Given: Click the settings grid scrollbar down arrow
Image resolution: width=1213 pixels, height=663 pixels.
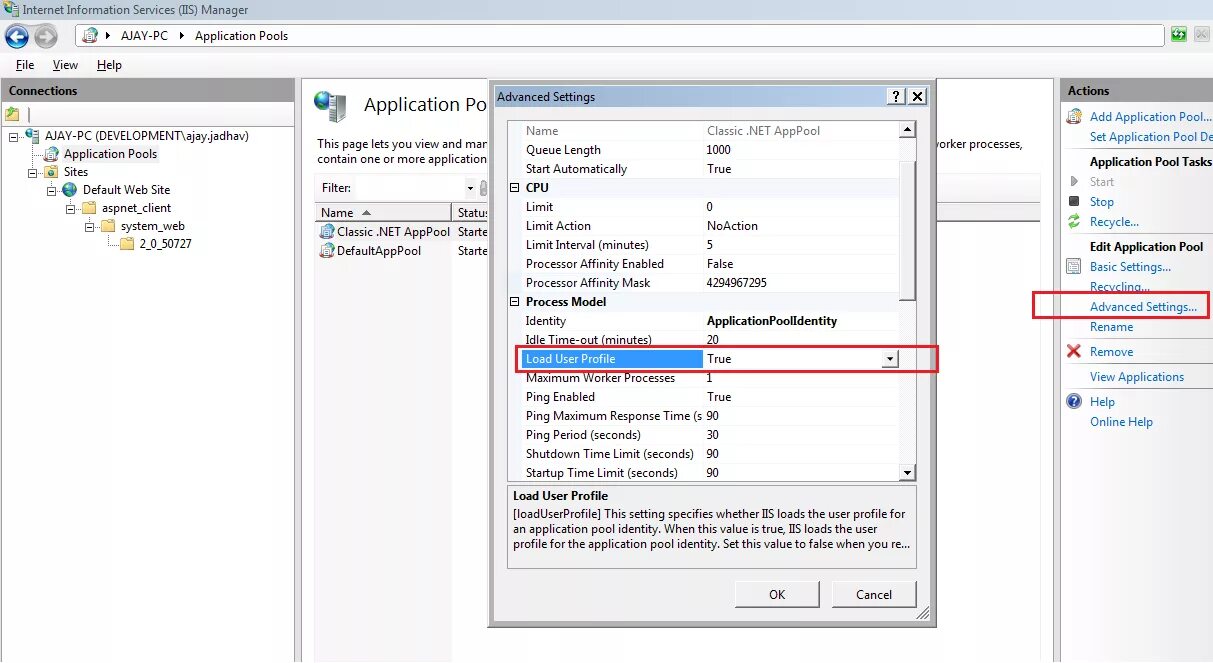Looking at the screenshot, I should point(907,473).
